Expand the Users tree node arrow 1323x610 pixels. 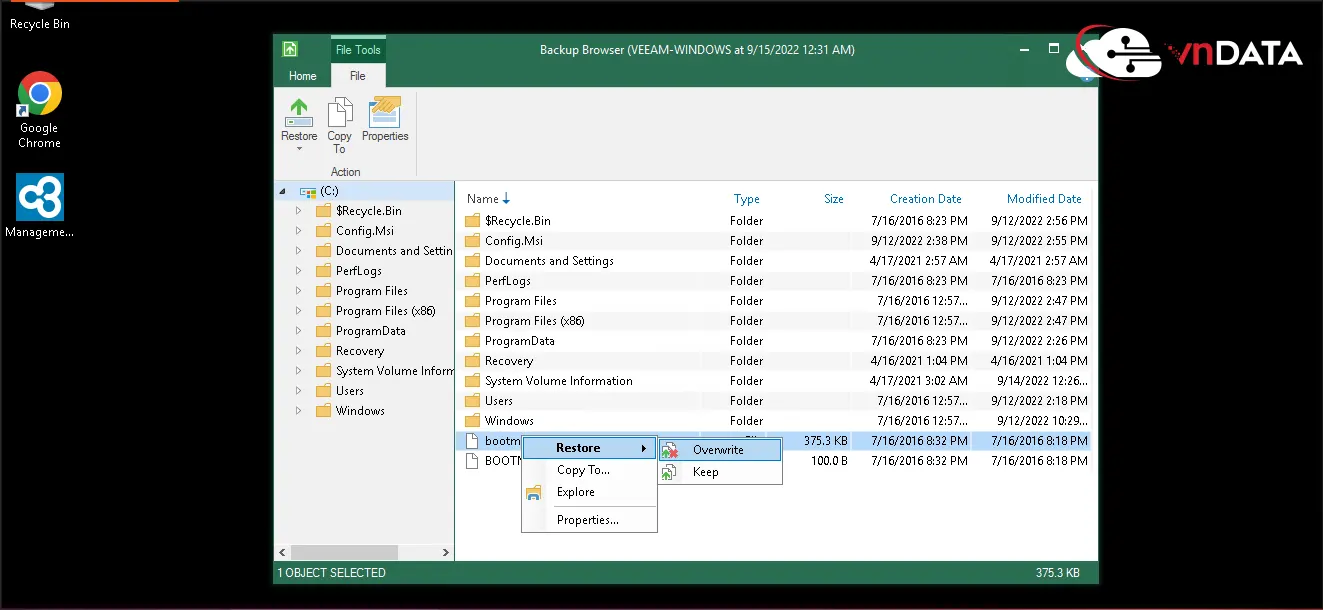pos(298,391)
